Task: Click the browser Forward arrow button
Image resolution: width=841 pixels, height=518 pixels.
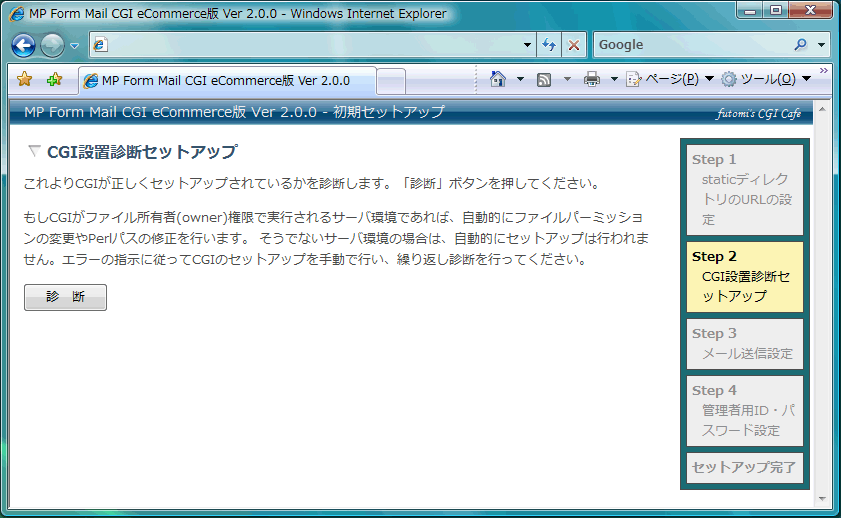Action: [x=52, y=46]
